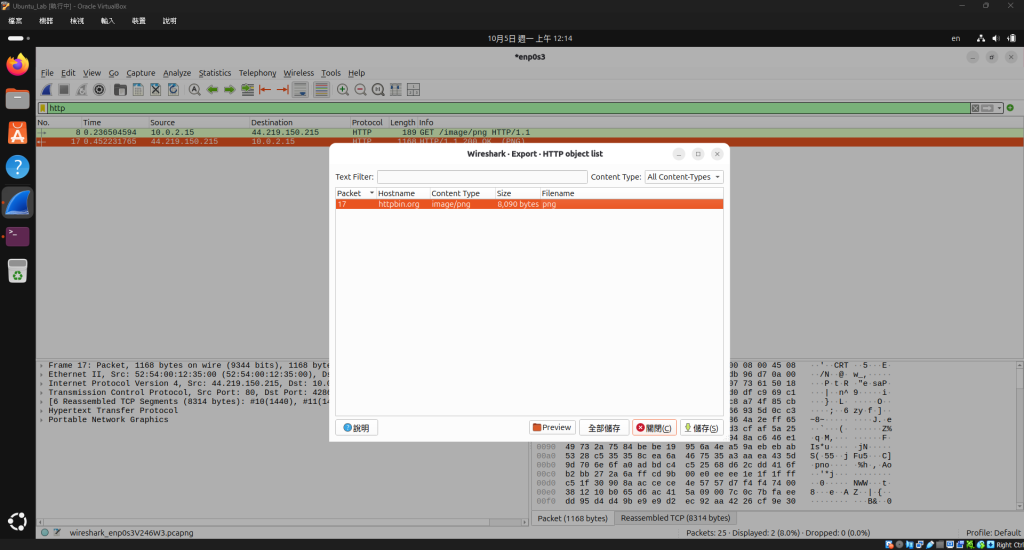Apply the display filter arrow
The height and width of the screenshot is (550, 1024).
tap(987, 108)
